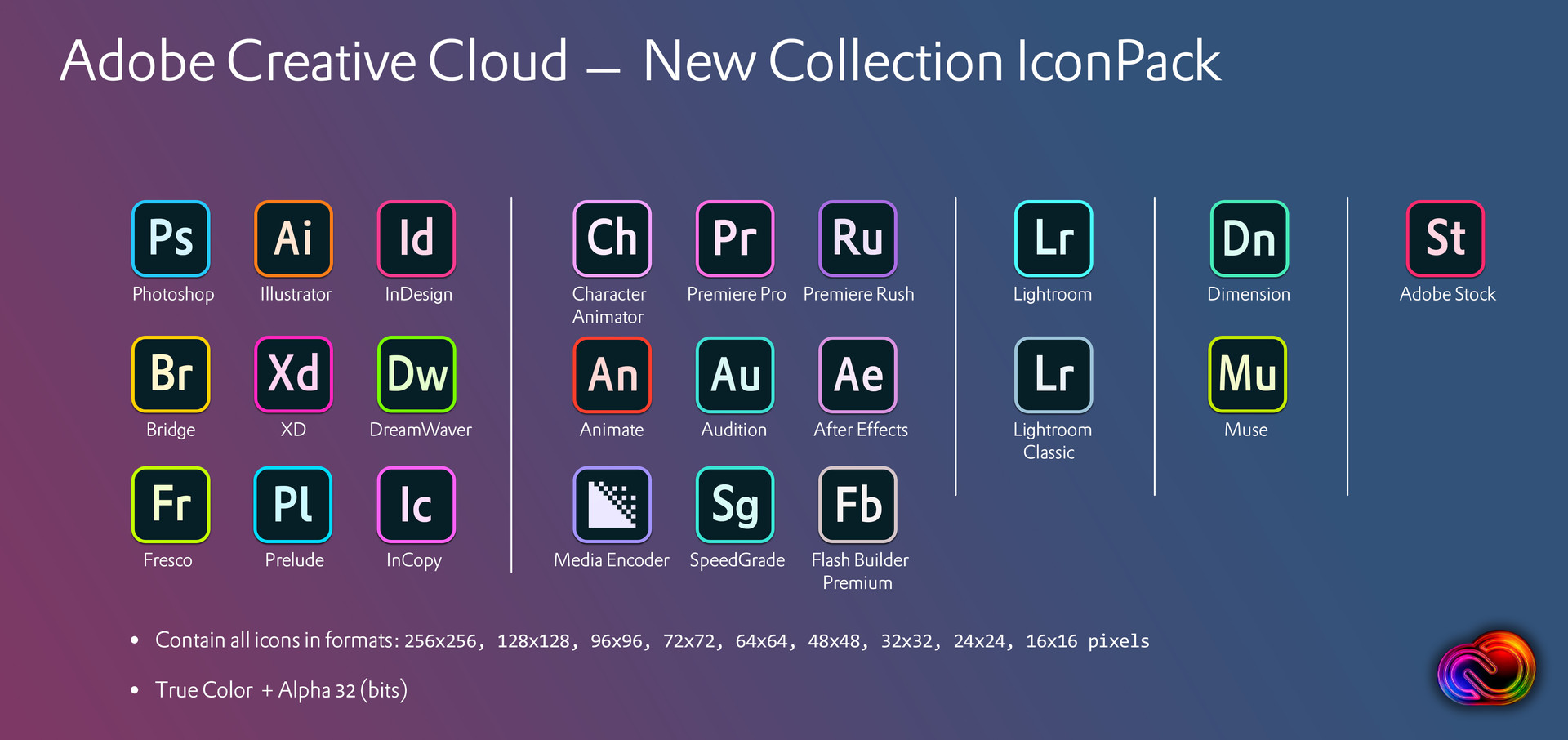Open the Dimension Dn icon
1568x740 pixels.
click(1249, 238)
